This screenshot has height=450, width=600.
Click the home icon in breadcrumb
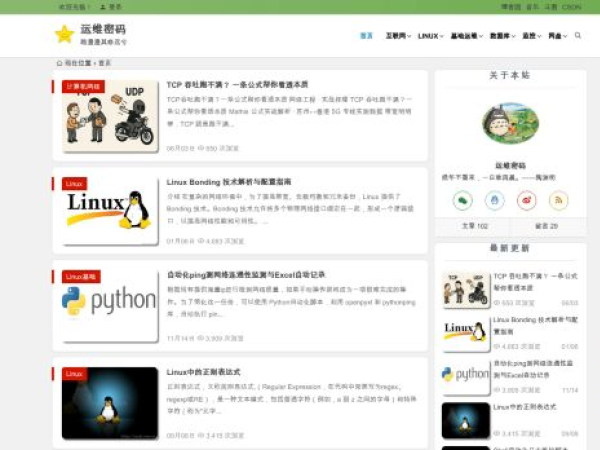pyautogui.click(x=59, y=63)
